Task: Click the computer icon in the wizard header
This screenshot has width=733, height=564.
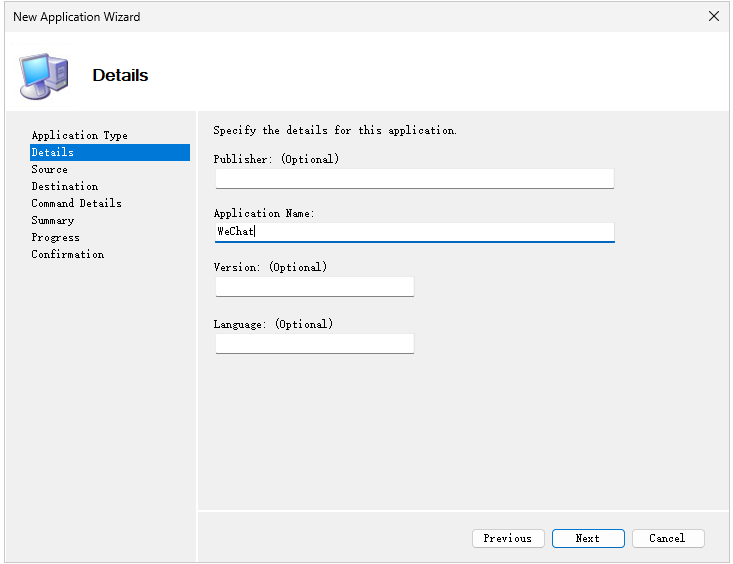Action: tap(44, 74)
